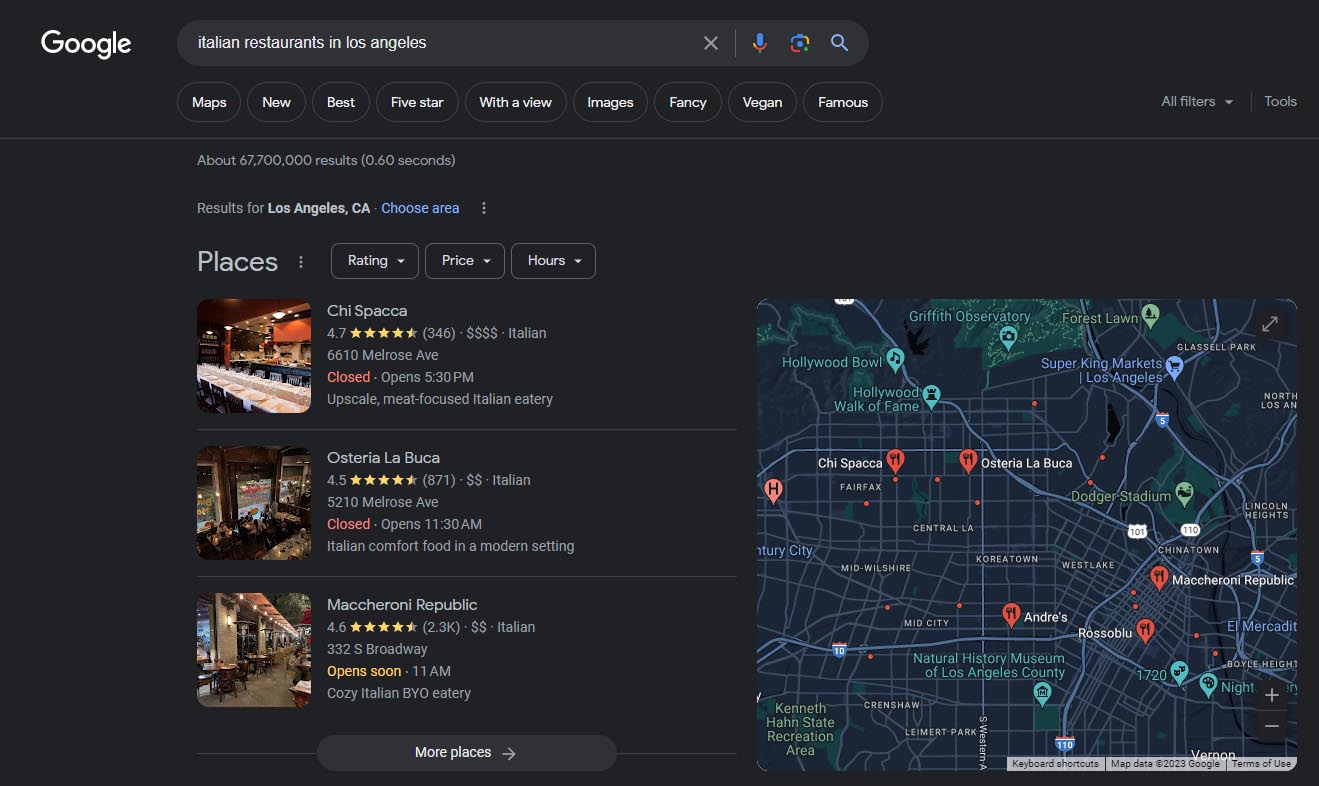The height and width of the screenshot is (786, 1319).
Task: Click the 'Opens soon' status text
Action: (x=364, y=671)
